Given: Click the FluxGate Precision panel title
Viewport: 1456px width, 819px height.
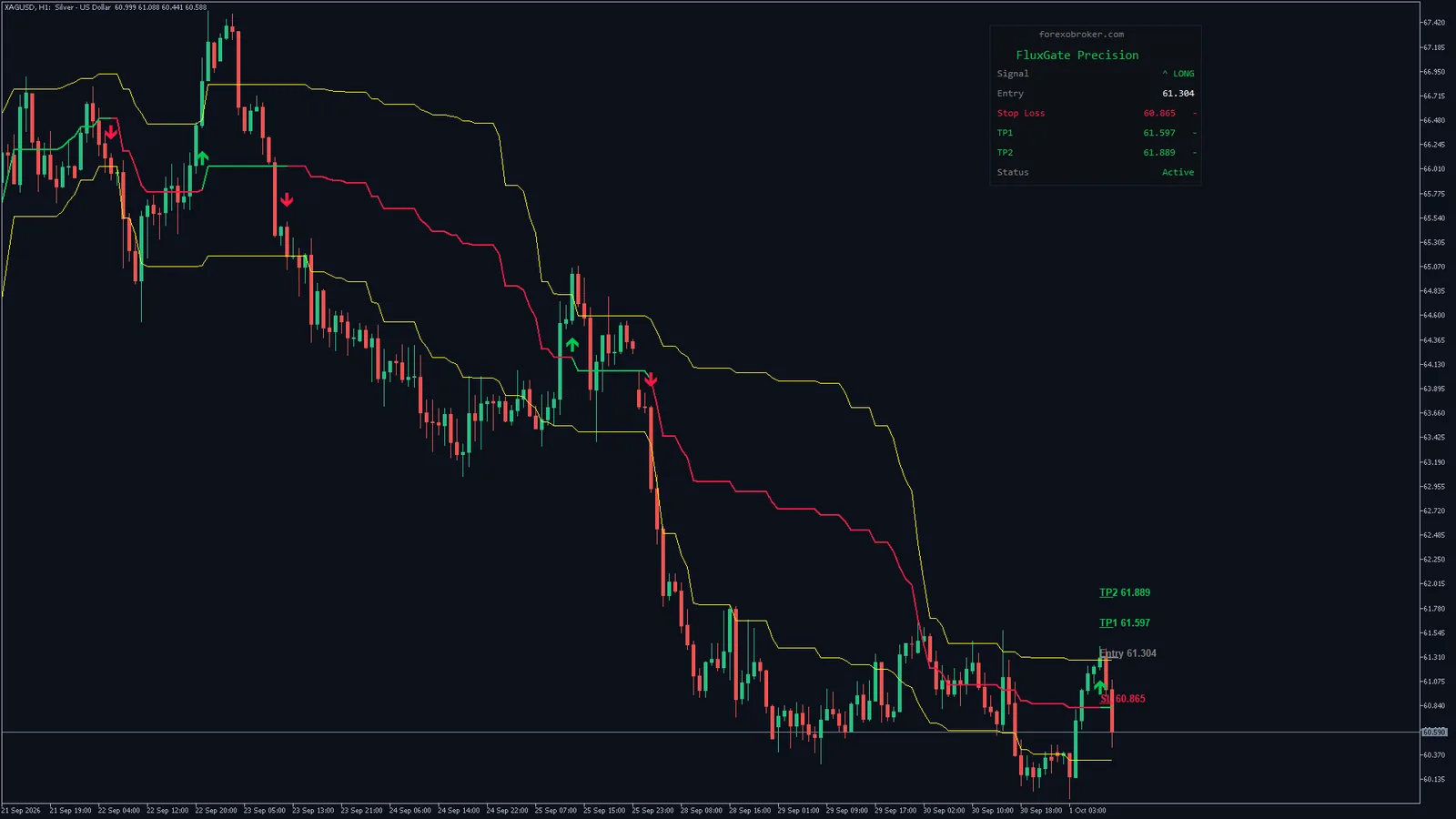Looking at the screenshot, I should (1077, 56).
